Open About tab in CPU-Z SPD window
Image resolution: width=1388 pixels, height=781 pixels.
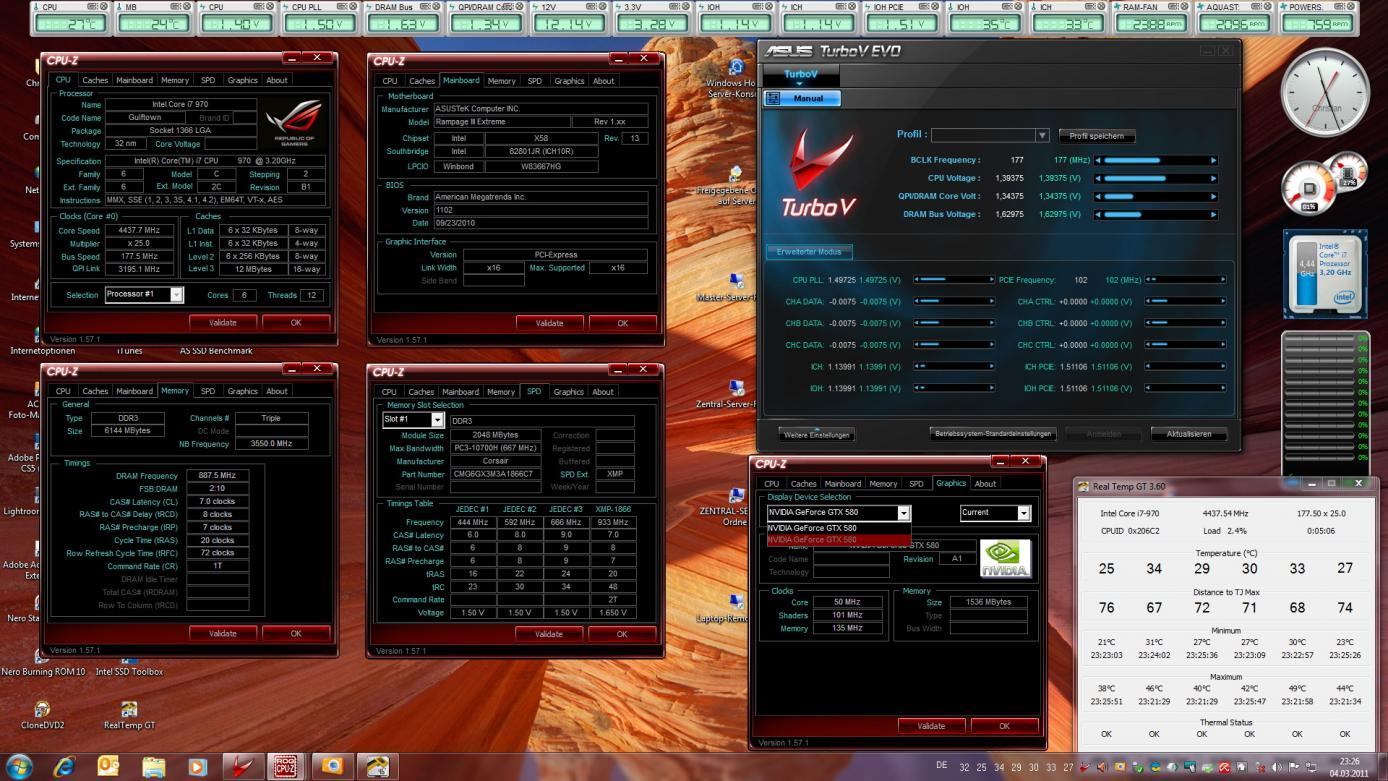tap(603, 392)
